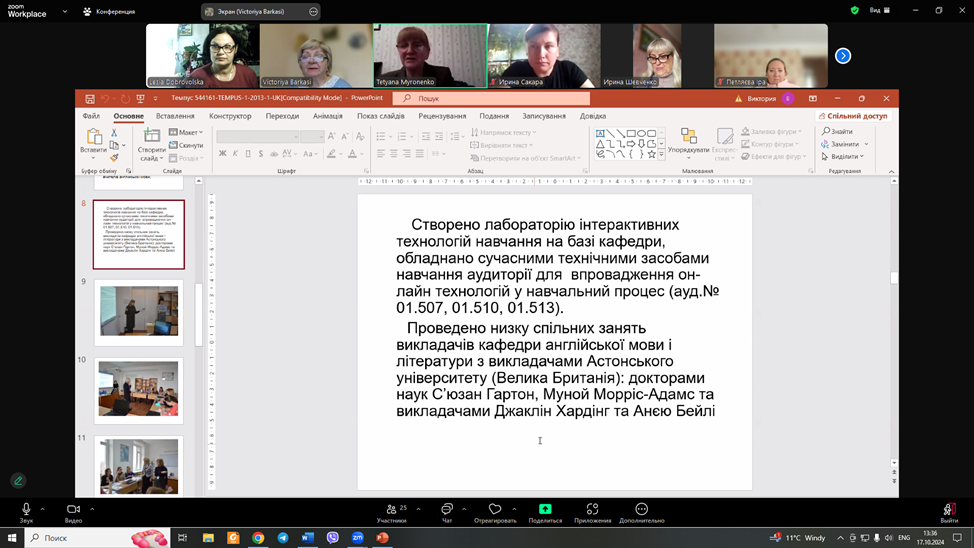Open the Анімація ribbon tab
Image resolution: width=974 pixels, height=548 pixels.
point(327,116)
